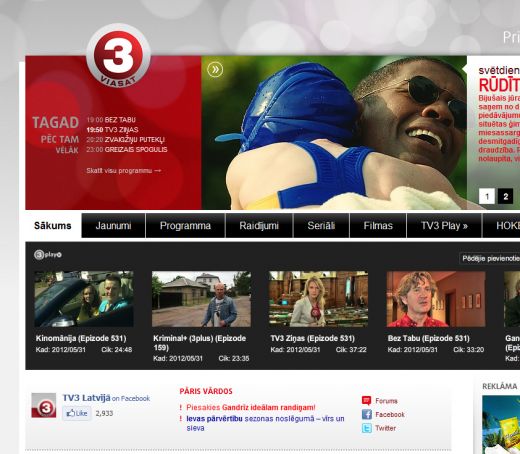
Task: Click 19:00 BEZ TABU schedule entry
Action: coord(111,120)
